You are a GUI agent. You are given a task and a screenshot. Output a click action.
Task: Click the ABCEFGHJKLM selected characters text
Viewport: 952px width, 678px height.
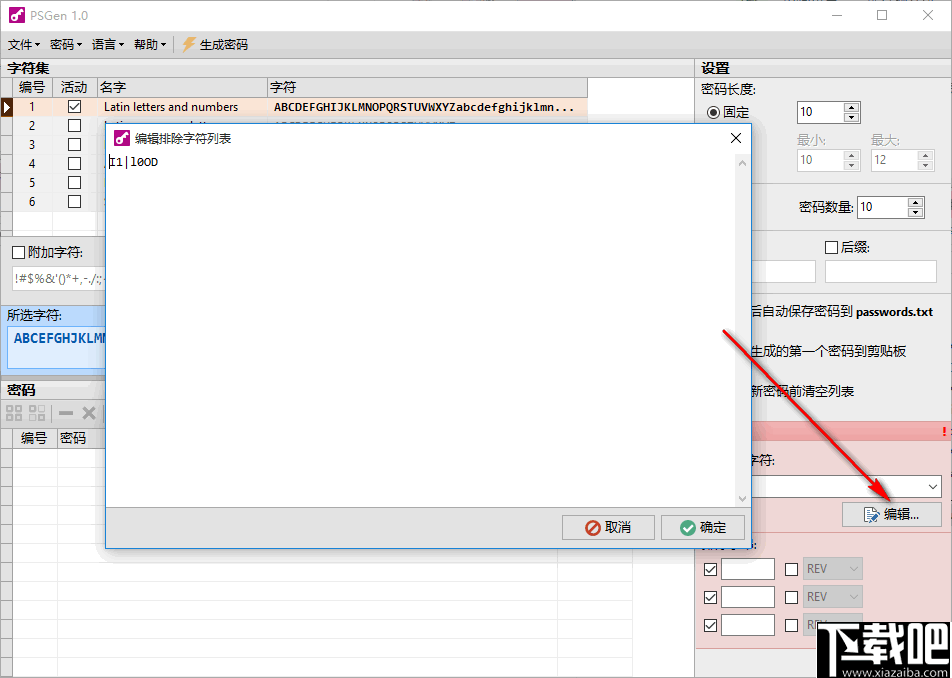click(x=60, y=338)
